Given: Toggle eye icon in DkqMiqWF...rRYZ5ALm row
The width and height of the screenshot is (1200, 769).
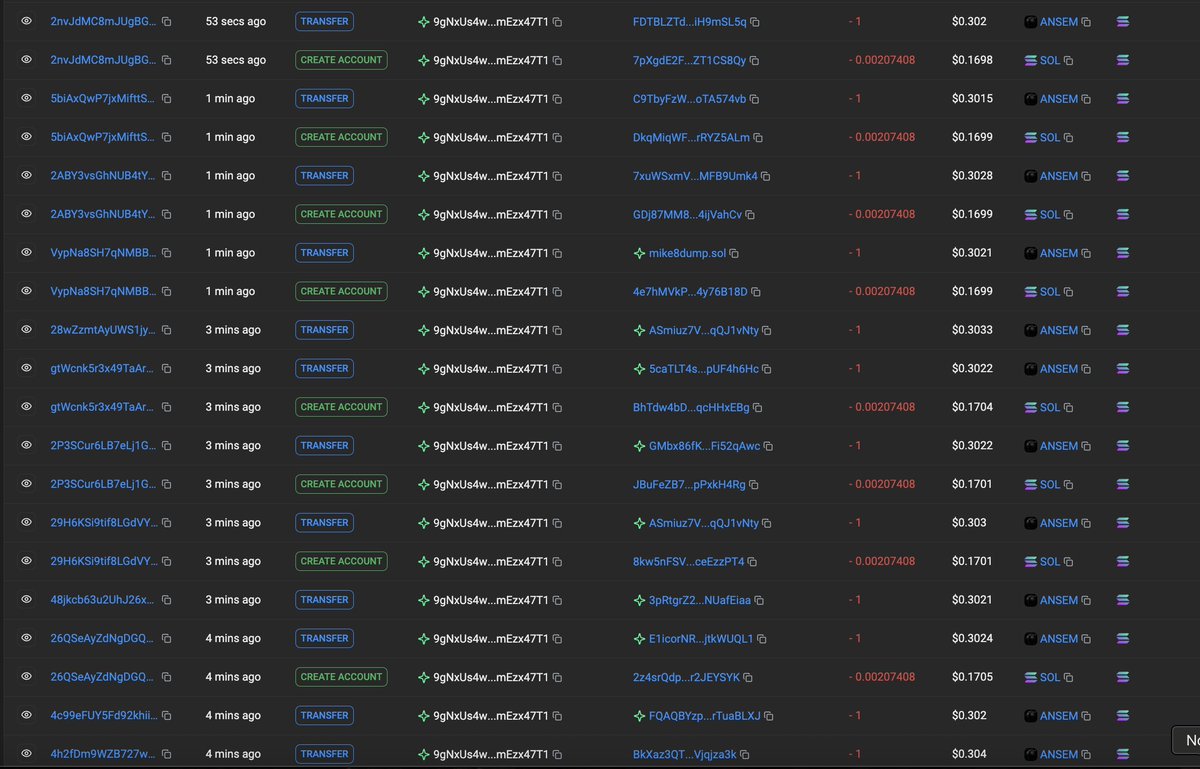Looking at the screenshot, I should click(27, 137).
